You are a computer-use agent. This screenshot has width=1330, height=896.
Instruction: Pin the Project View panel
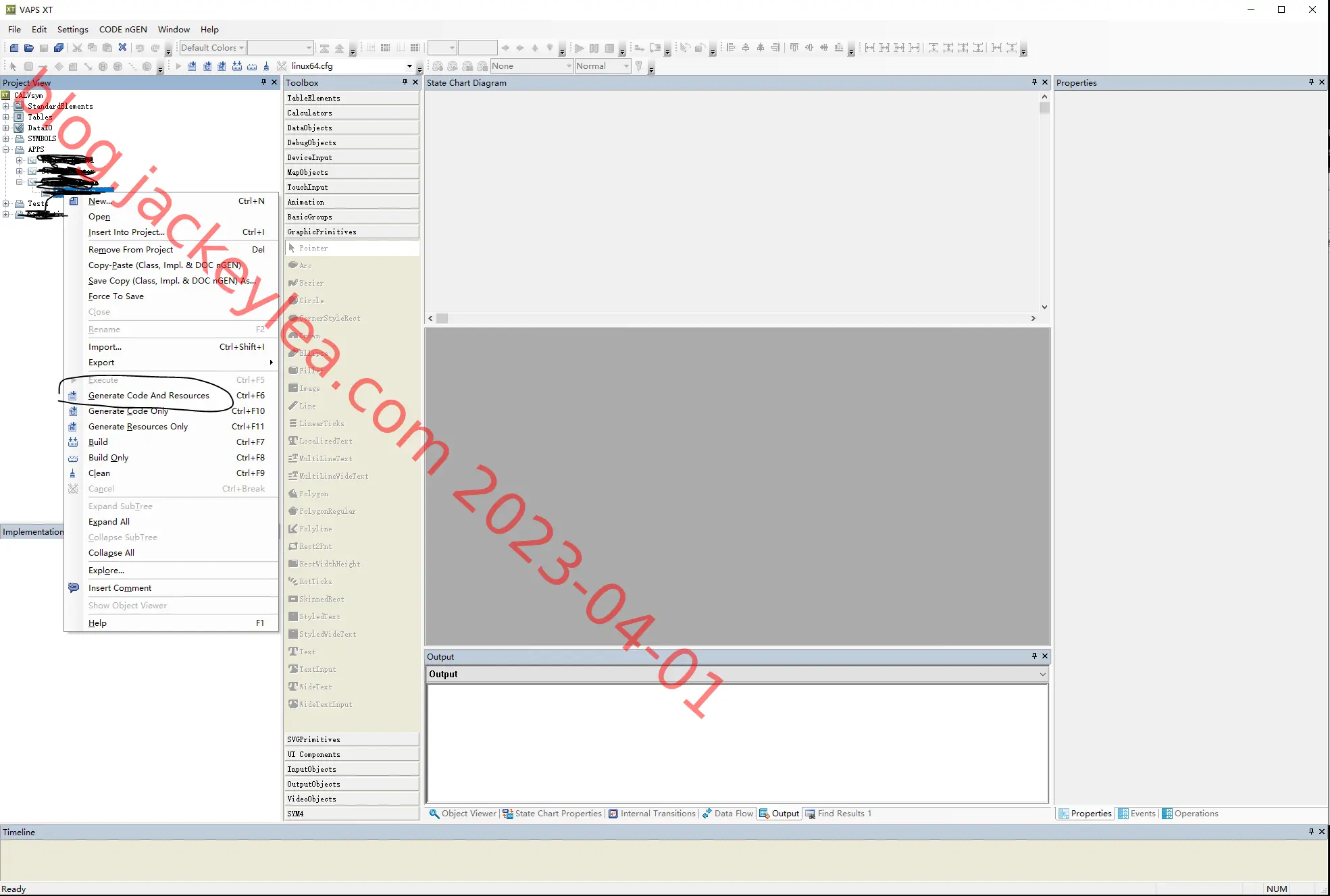click(x=263, y=82)
